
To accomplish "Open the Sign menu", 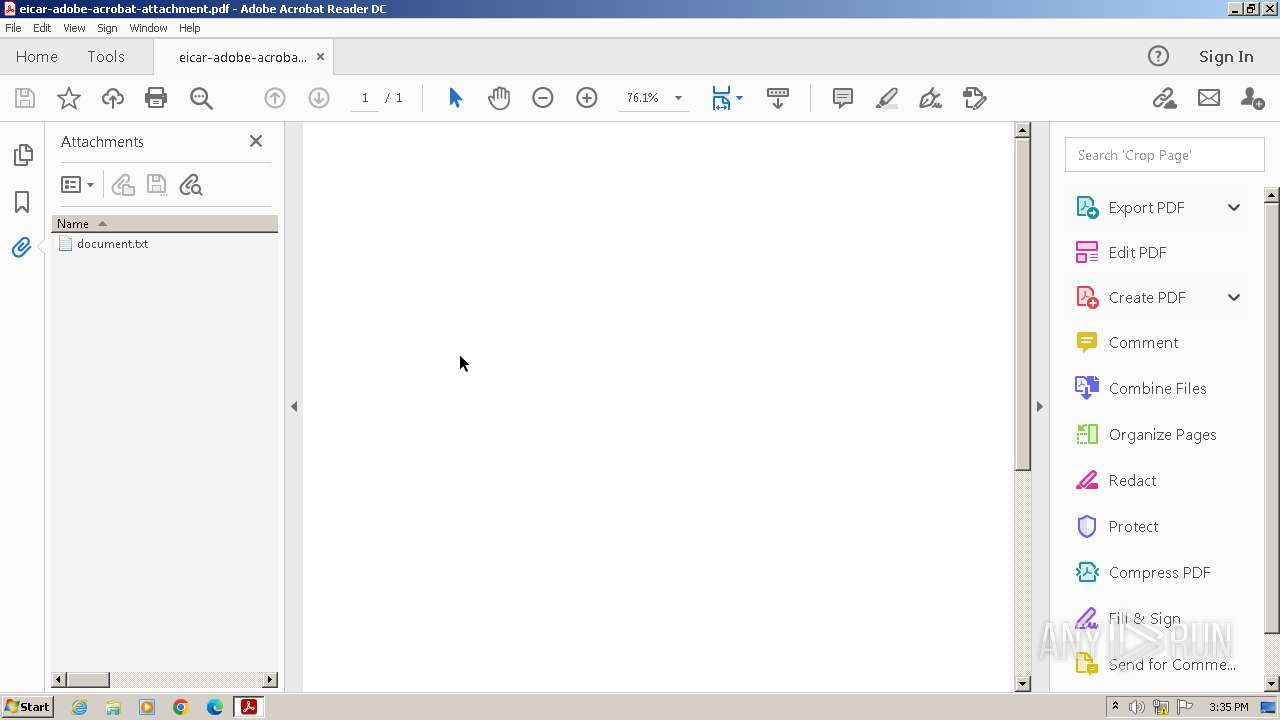I will [x=107, y=28].
